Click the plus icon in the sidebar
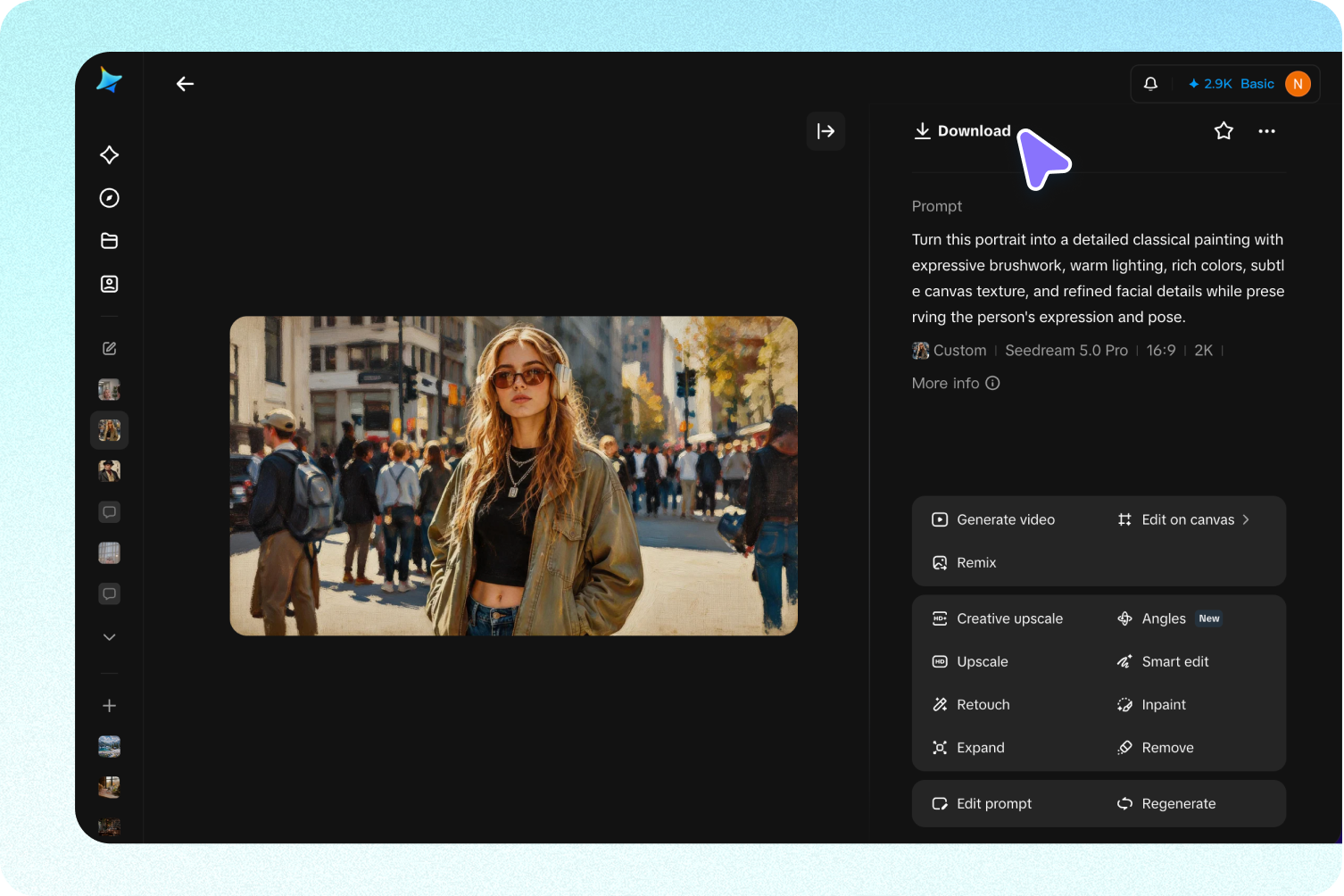1344x896 pixels. (x=110, y=706)
